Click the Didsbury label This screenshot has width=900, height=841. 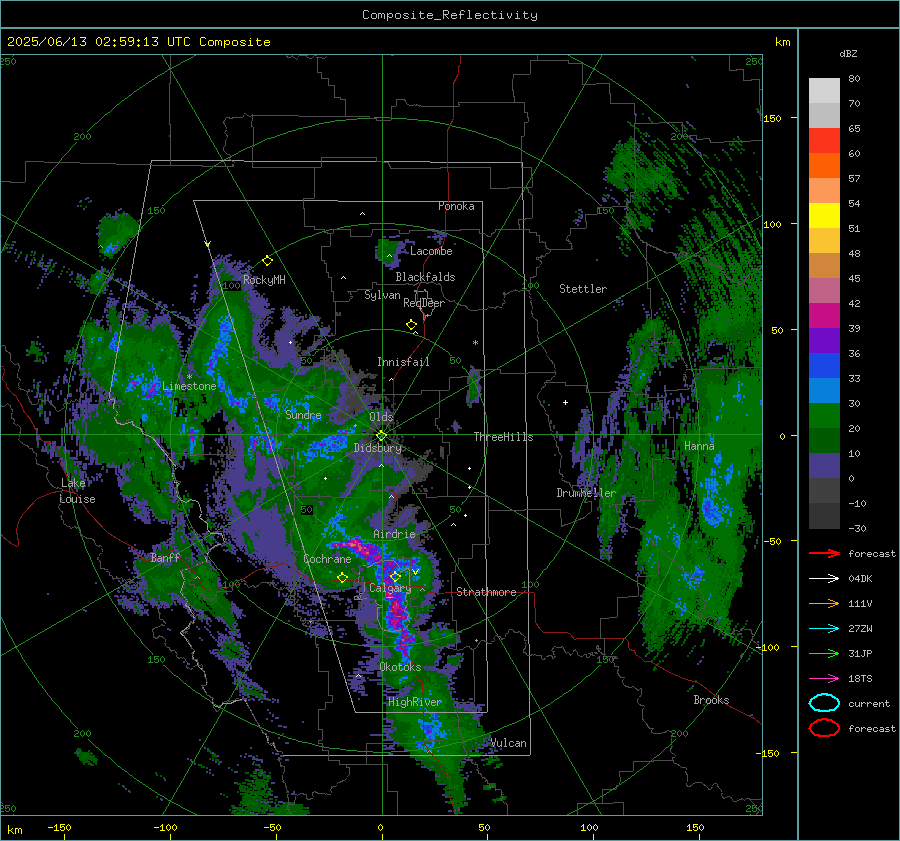click(378, 448)
